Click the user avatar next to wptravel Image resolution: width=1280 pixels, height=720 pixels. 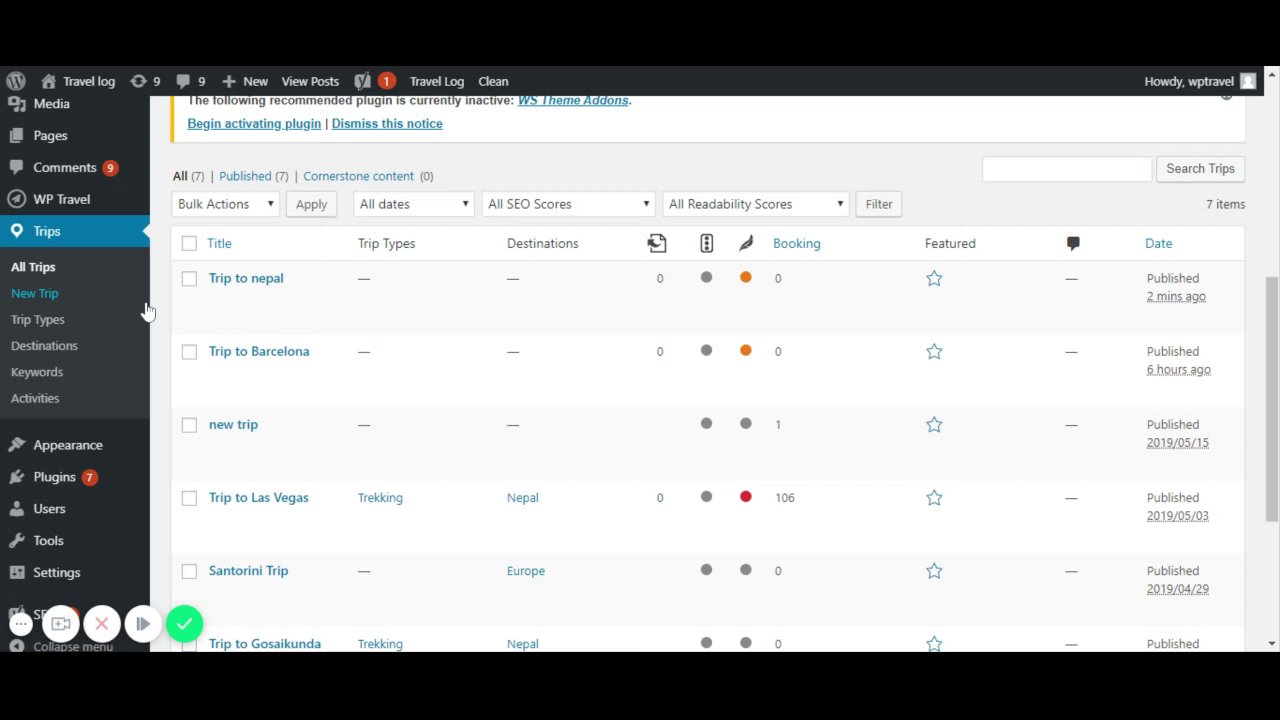pyautogui.click(x=1248, y=81)
